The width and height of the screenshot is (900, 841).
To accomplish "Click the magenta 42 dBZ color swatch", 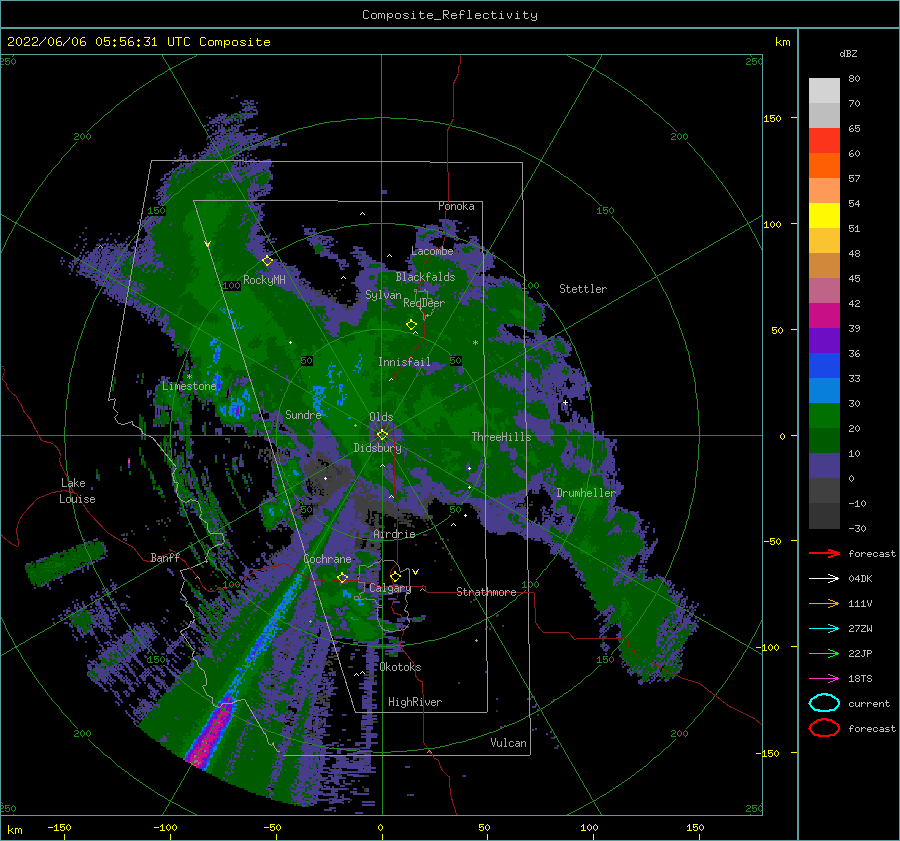I will (824, 315).
